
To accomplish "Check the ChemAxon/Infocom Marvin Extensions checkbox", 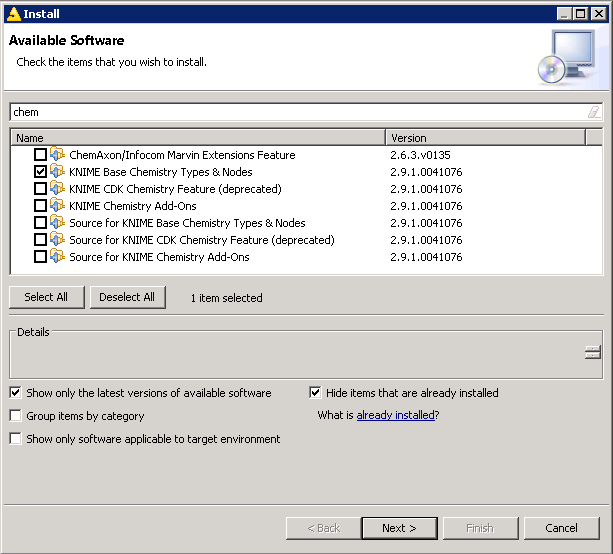I will click(x=40, y=155).
